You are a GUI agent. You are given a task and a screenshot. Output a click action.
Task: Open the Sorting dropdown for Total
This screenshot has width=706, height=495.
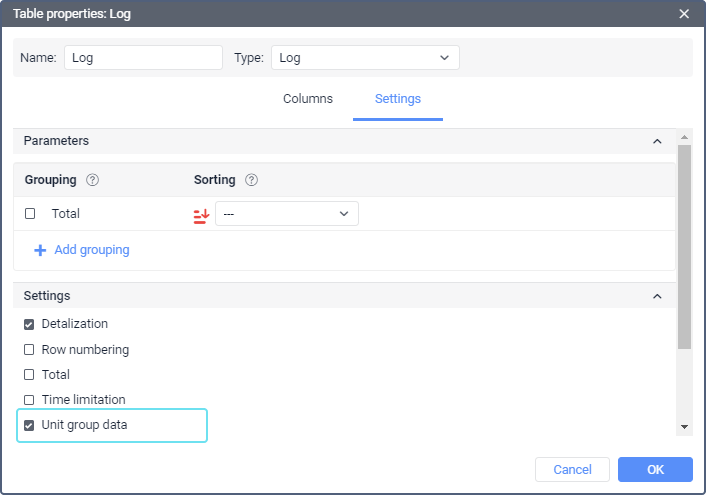(x=287, y=214)
